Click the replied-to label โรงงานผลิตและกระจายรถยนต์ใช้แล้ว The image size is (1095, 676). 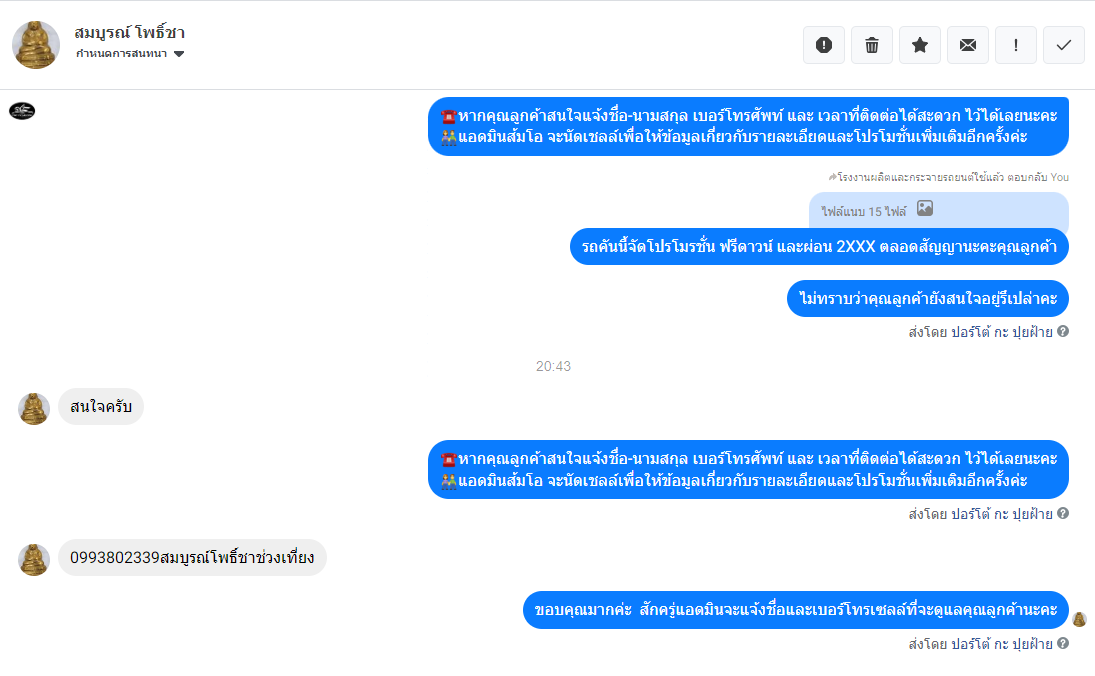point(920,177)
